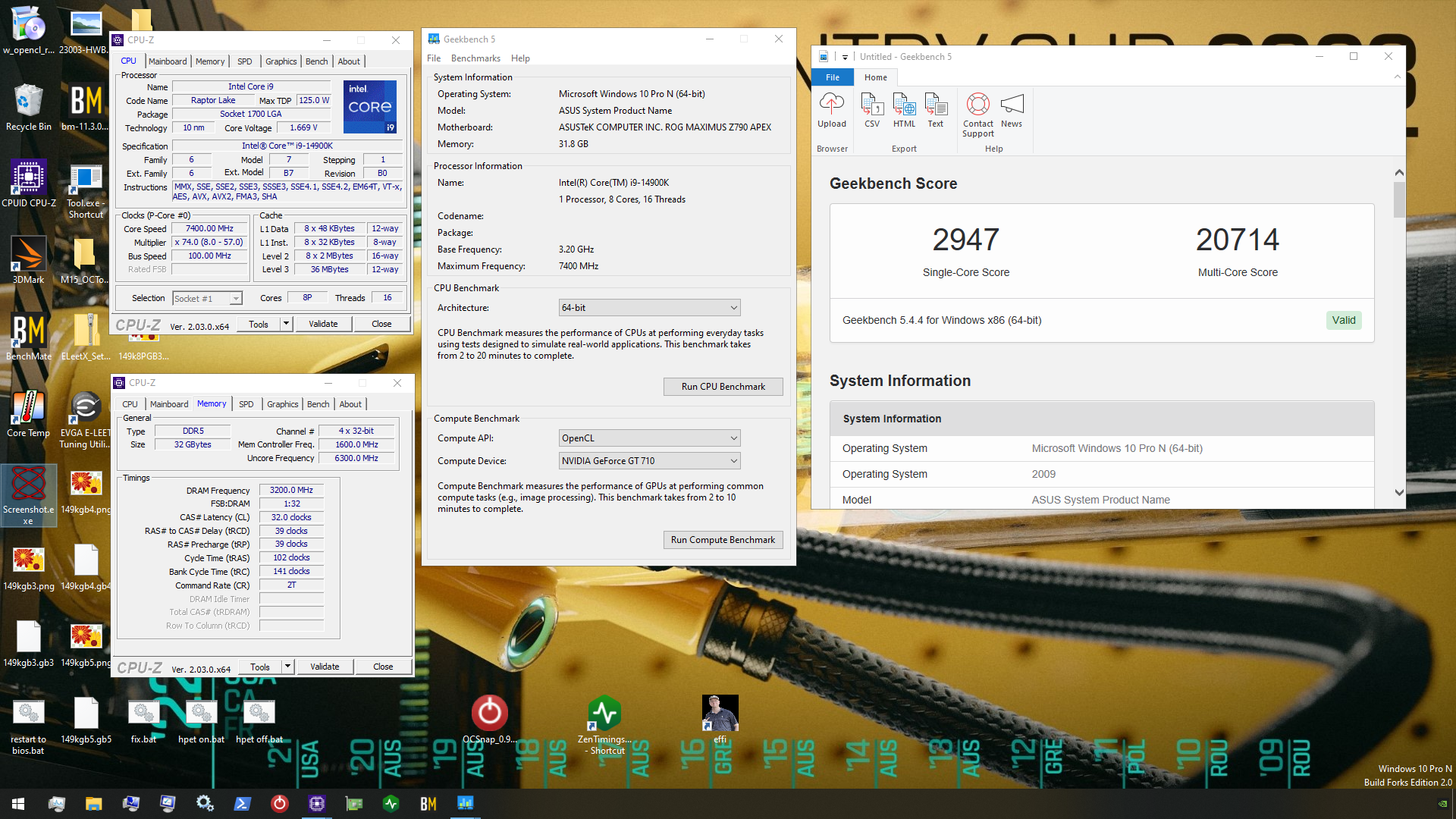Click Run CPU Benchmark button

tap(723, 387)
